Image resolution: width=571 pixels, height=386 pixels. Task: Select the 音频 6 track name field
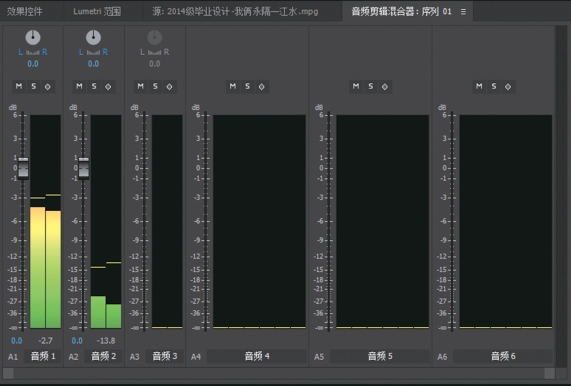coord(503,356)
